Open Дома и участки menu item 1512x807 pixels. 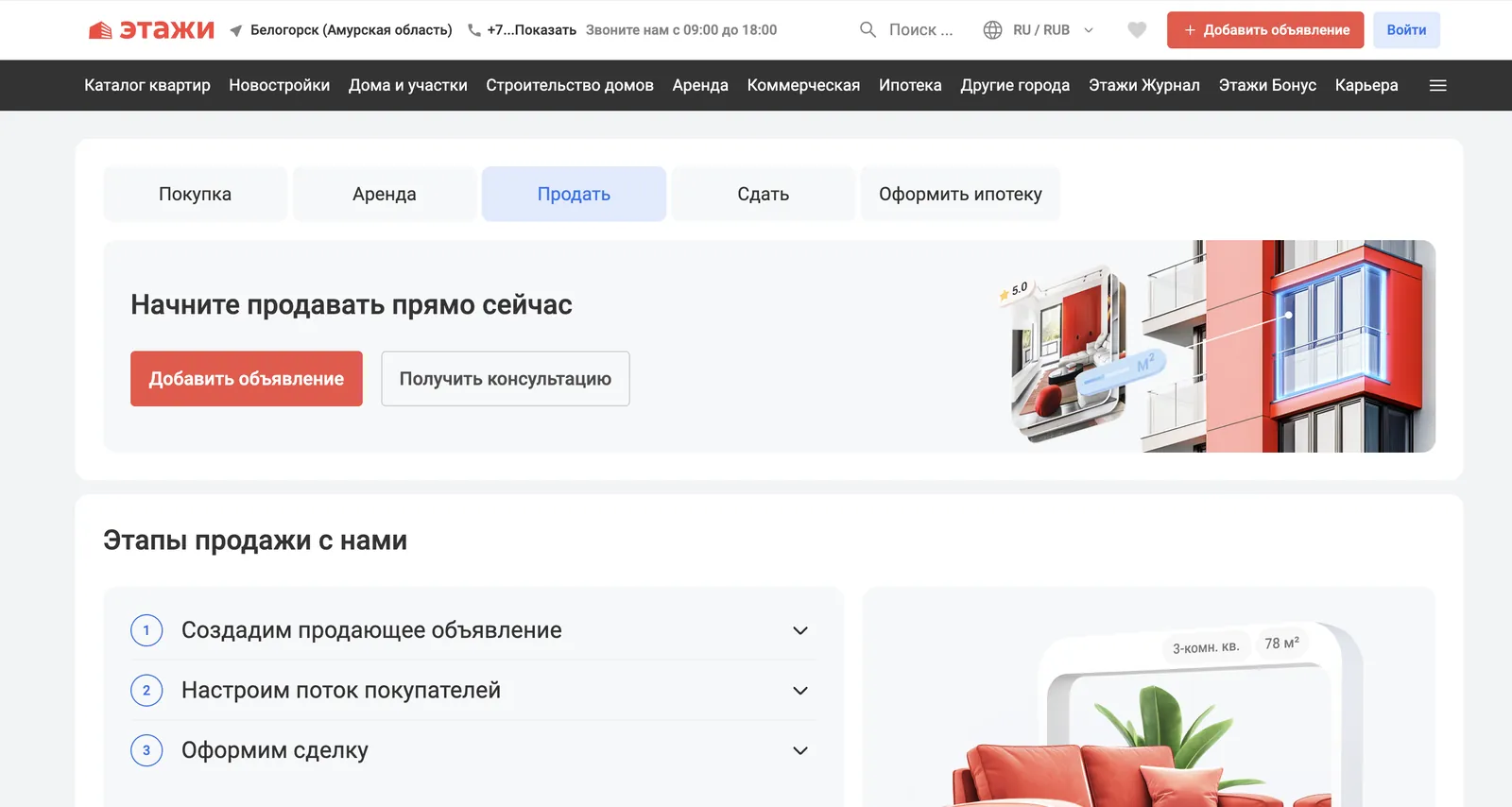[x=408, y=85]
